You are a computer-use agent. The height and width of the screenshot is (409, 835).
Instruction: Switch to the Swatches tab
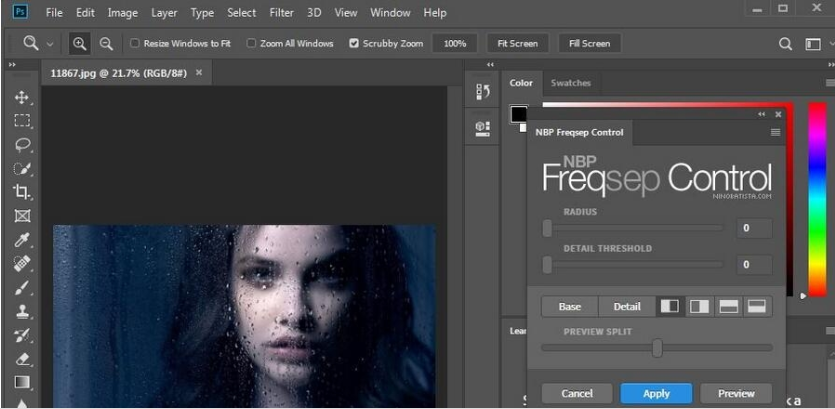570,83
